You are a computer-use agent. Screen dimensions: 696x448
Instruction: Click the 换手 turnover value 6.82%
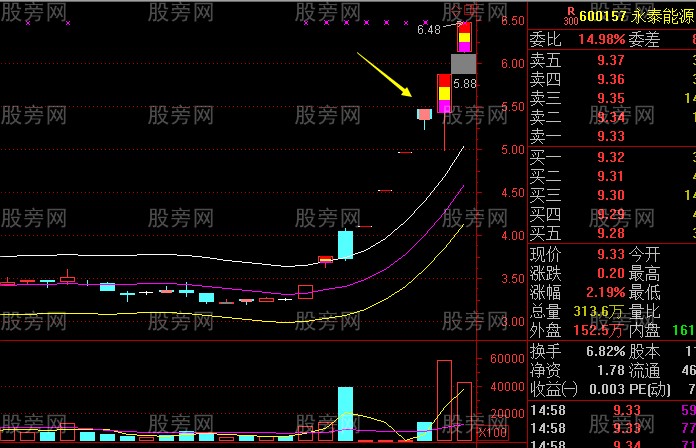(605, 351)
